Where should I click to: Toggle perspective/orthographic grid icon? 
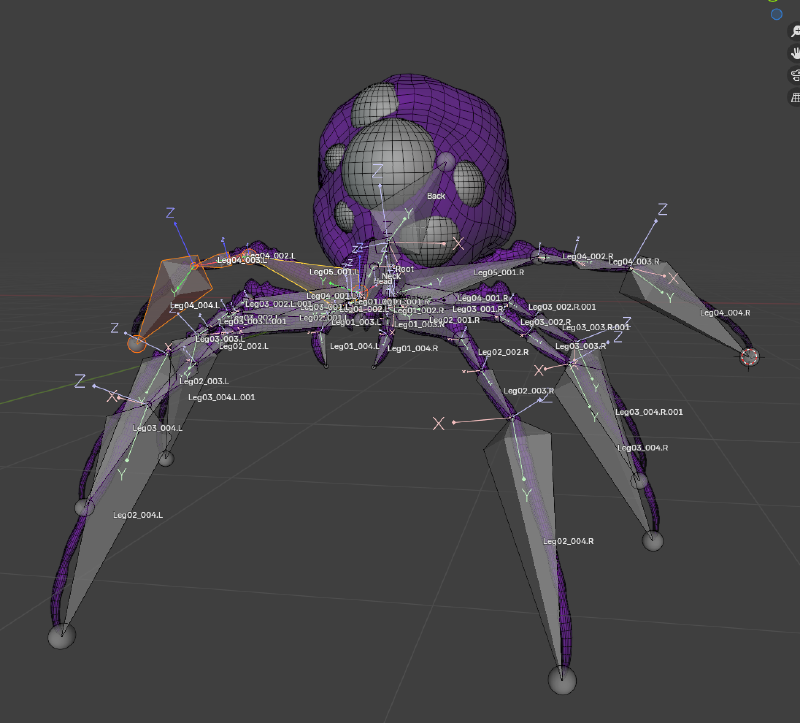click(x=795, y=97)
